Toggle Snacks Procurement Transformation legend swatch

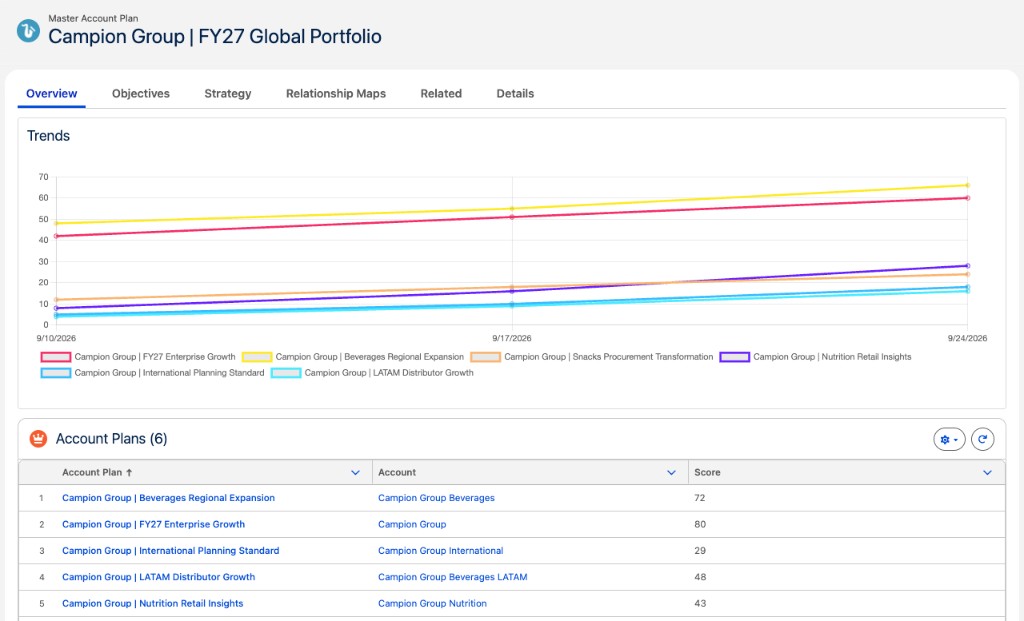coord(485,357)
